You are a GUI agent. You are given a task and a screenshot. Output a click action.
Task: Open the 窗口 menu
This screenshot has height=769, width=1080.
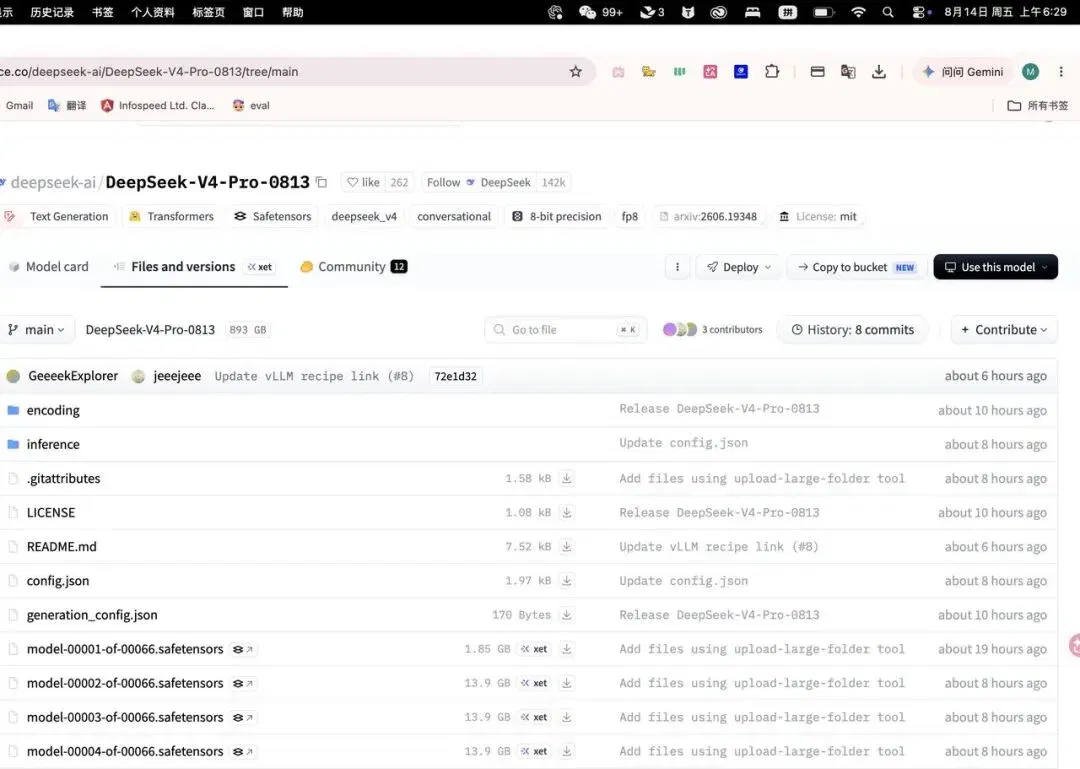coord(253,12)
